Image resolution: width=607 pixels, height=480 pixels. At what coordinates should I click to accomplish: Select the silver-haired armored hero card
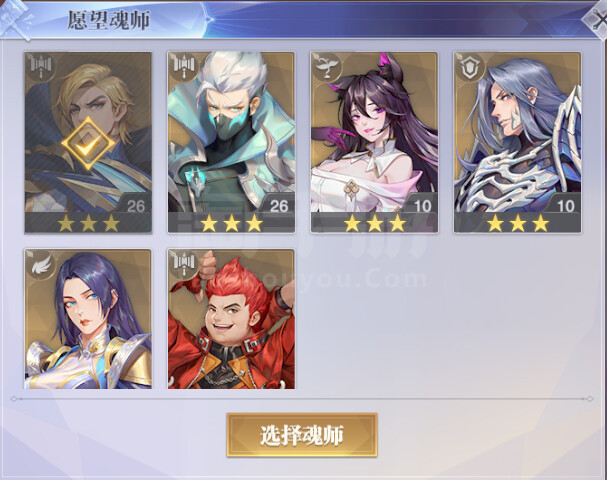pyautogui.click(x=517, y=142)
